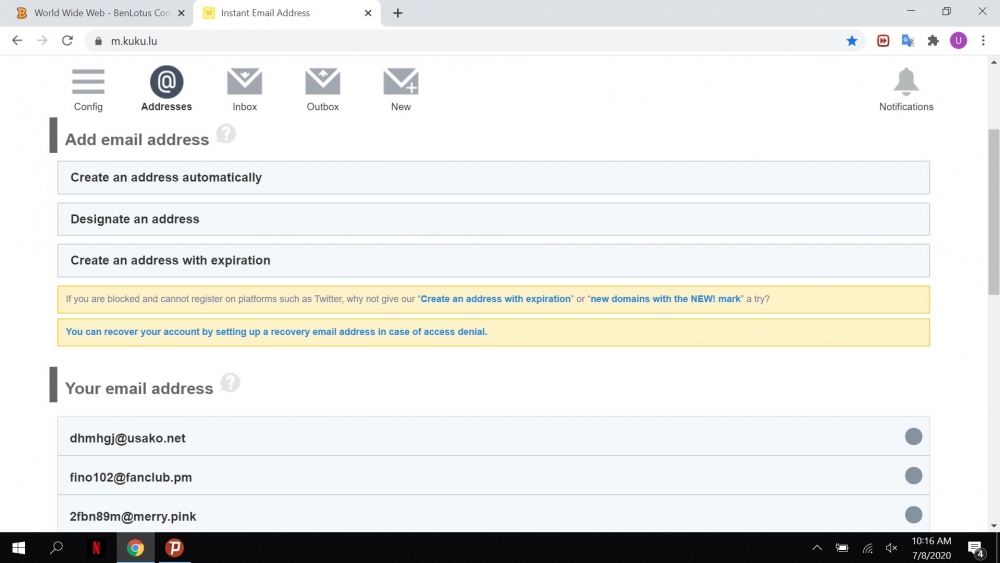Follow the recover your account link
This screenshot has height=563, width=1000.
point(276,332)
